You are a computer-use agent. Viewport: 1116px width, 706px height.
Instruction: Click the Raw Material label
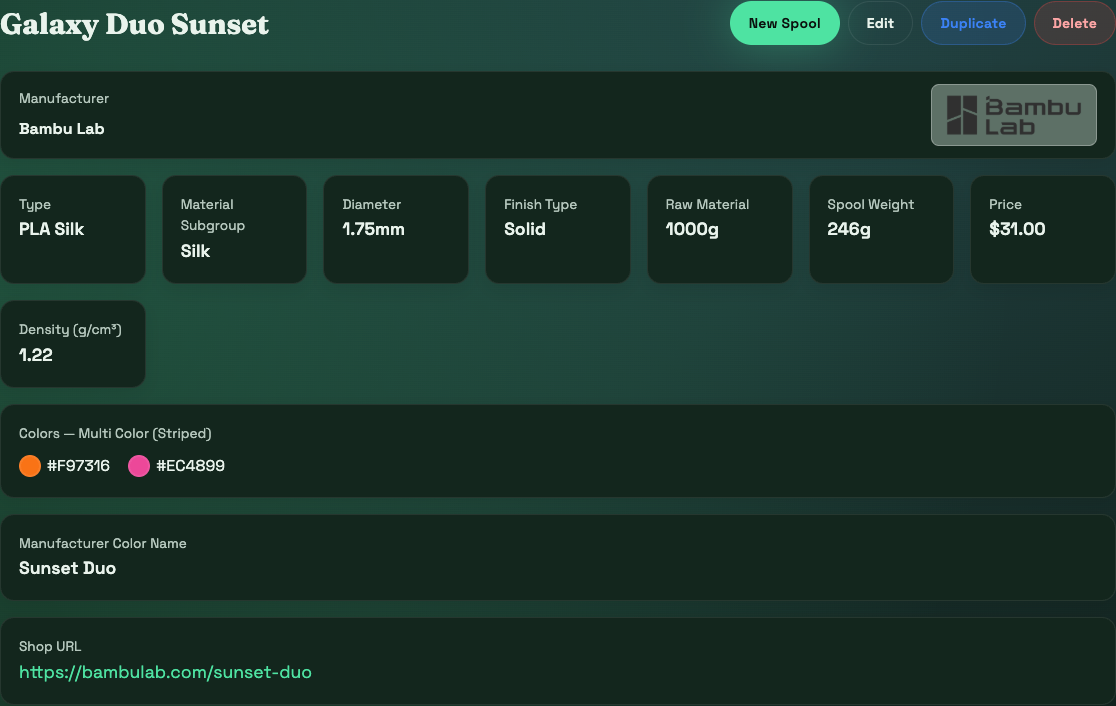707,204
